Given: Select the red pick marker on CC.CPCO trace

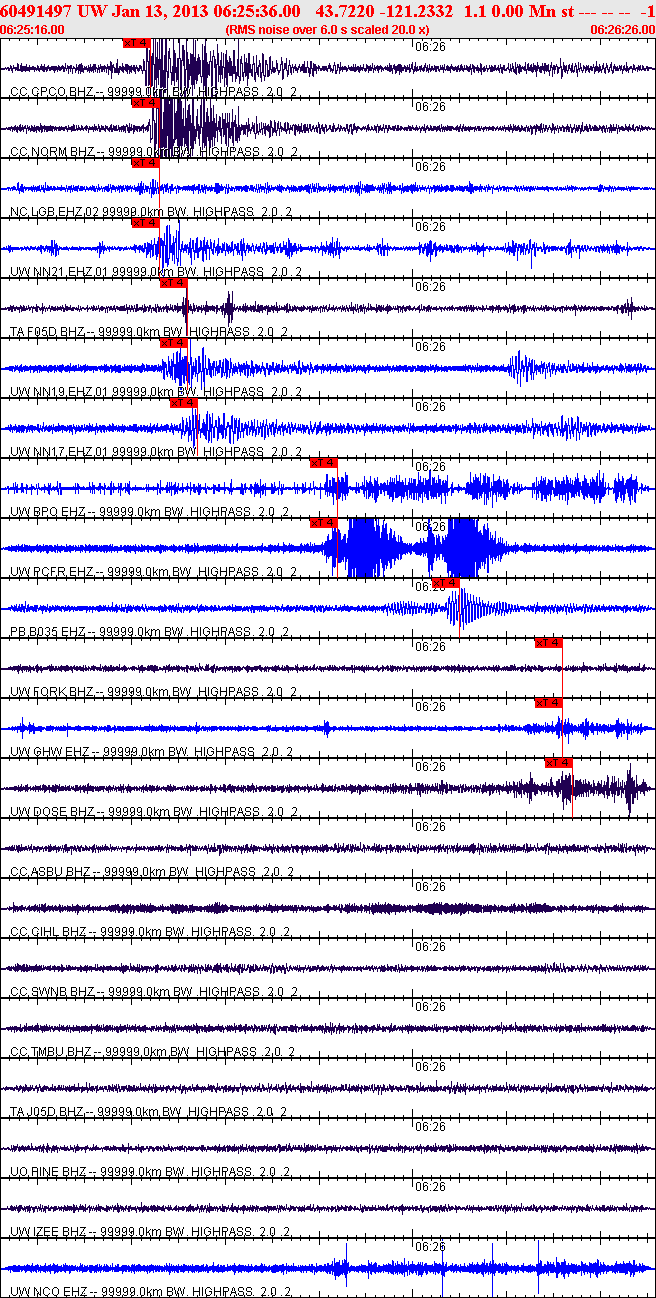Looking at the screenshot, I should click(x=136, y=43).
